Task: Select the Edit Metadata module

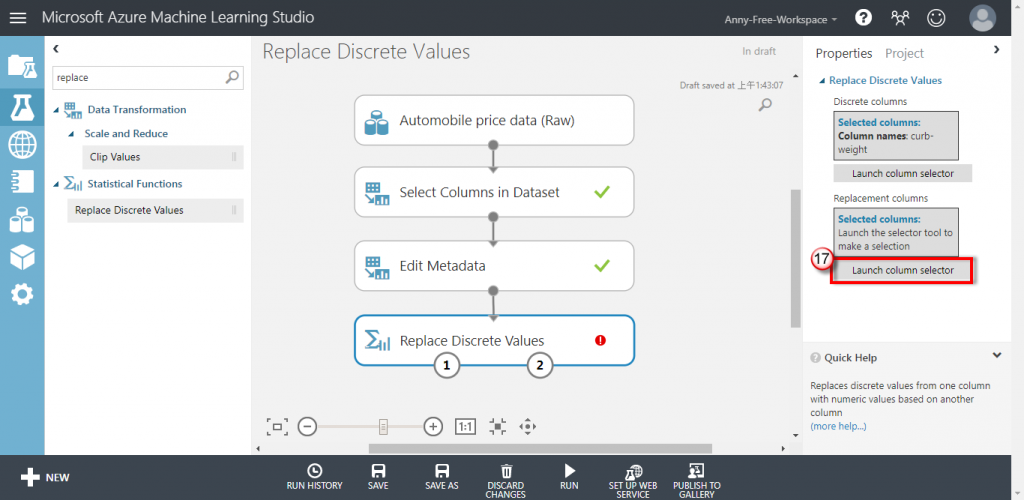Action: coord(494,266)
